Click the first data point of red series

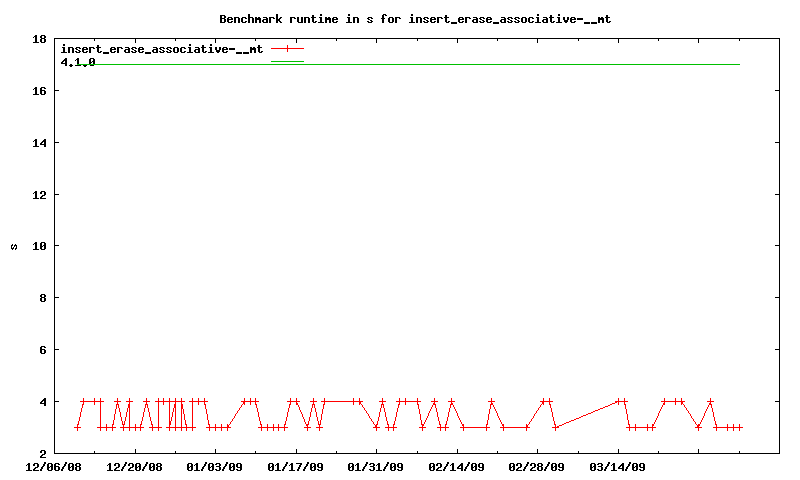click(77, 427)
